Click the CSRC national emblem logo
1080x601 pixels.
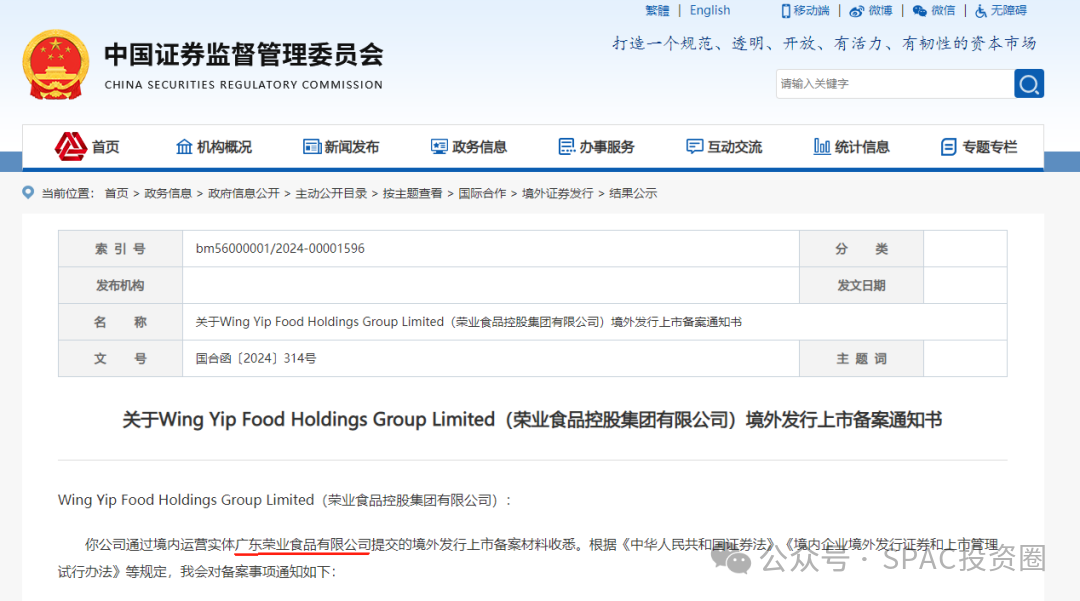pyautogui.click(x=56, y=65)
